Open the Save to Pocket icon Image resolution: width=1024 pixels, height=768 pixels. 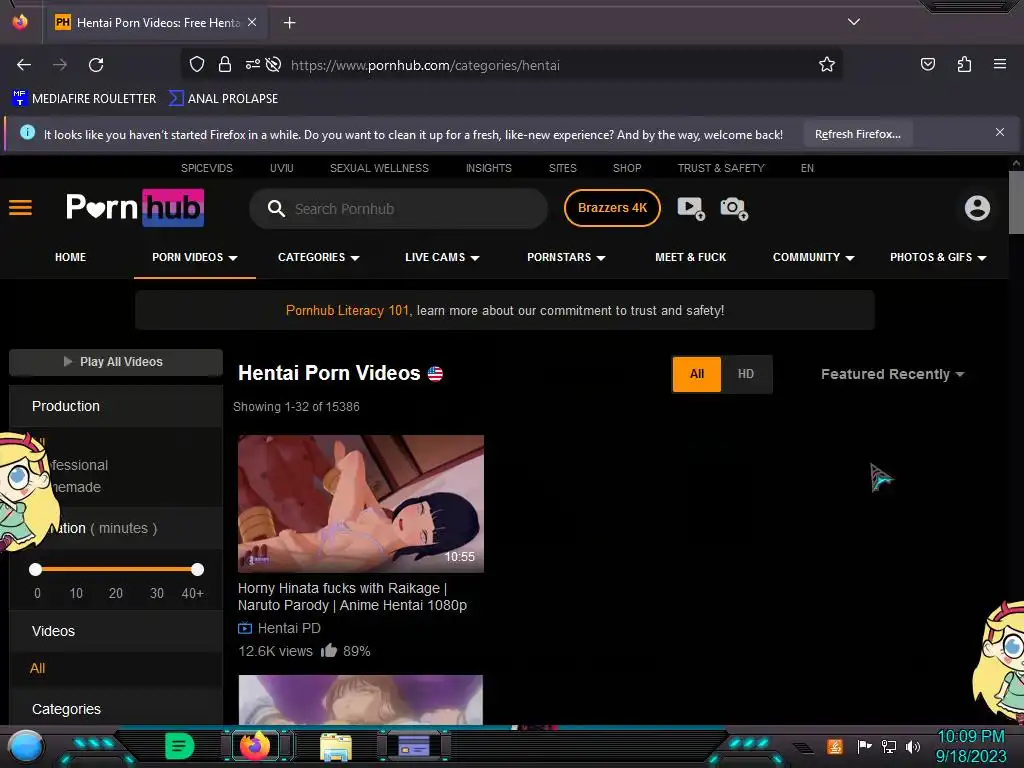point(927,64)
